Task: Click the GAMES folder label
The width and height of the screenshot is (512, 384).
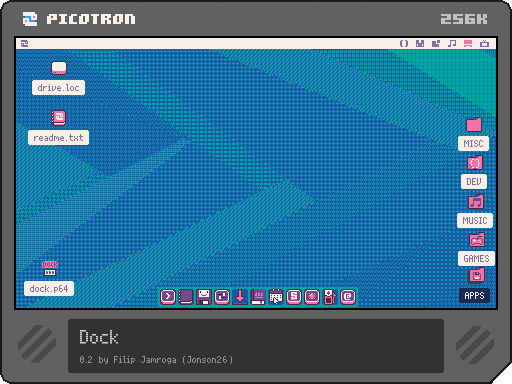Action: [x=476, y=259]
